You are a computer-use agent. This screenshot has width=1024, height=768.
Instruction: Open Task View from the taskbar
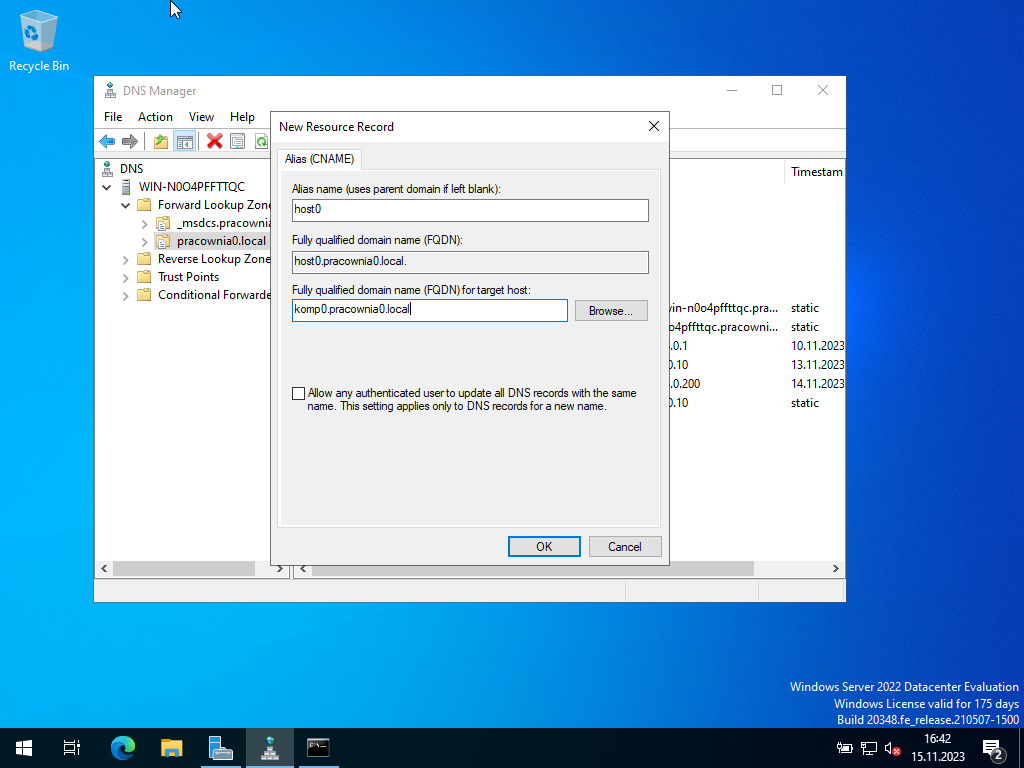(x=72, y=748)
